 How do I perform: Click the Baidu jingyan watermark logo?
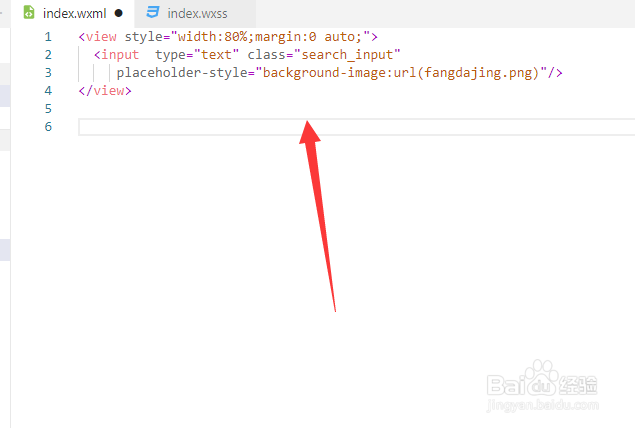542,387
